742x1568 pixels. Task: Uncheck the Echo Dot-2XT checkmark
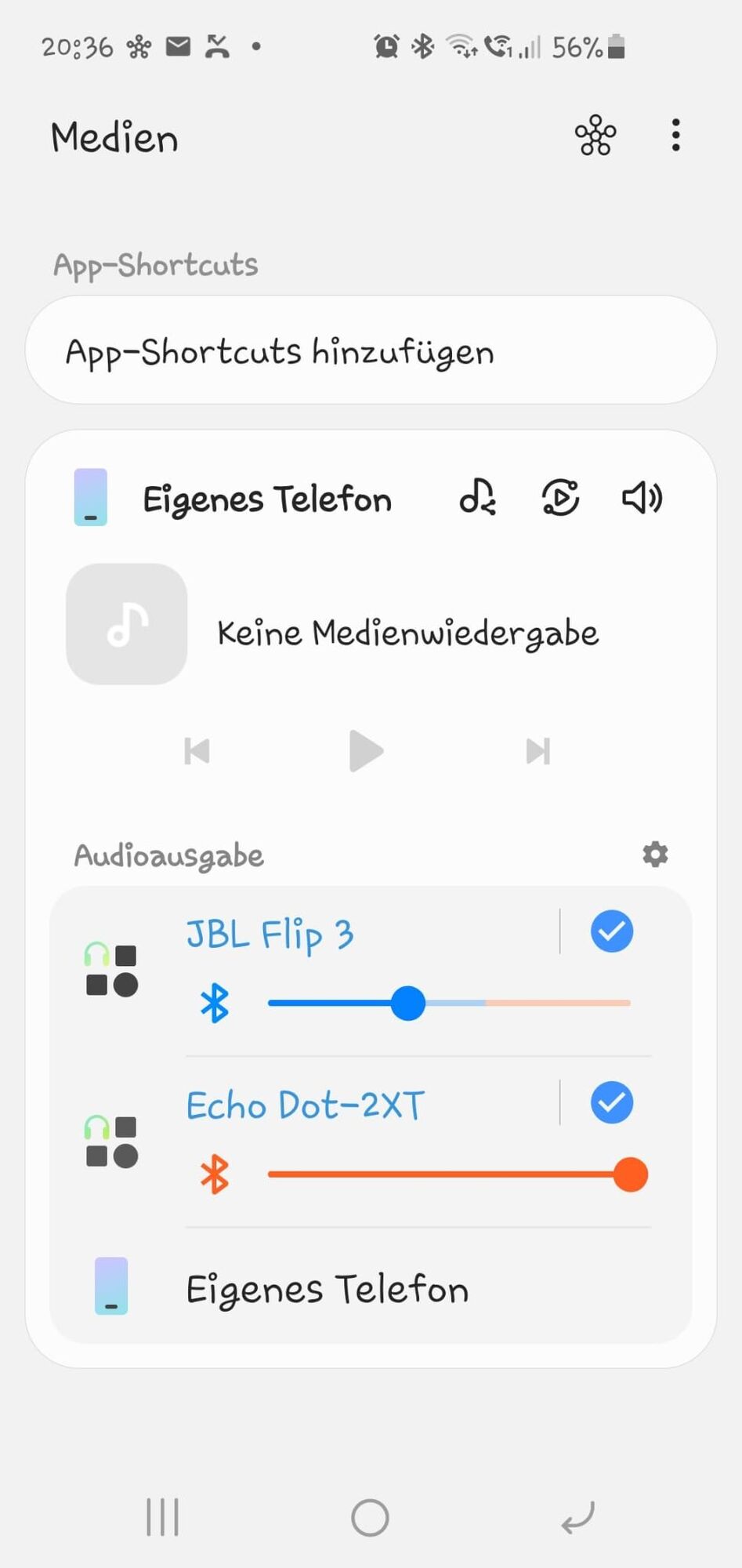coord(612,1102)
